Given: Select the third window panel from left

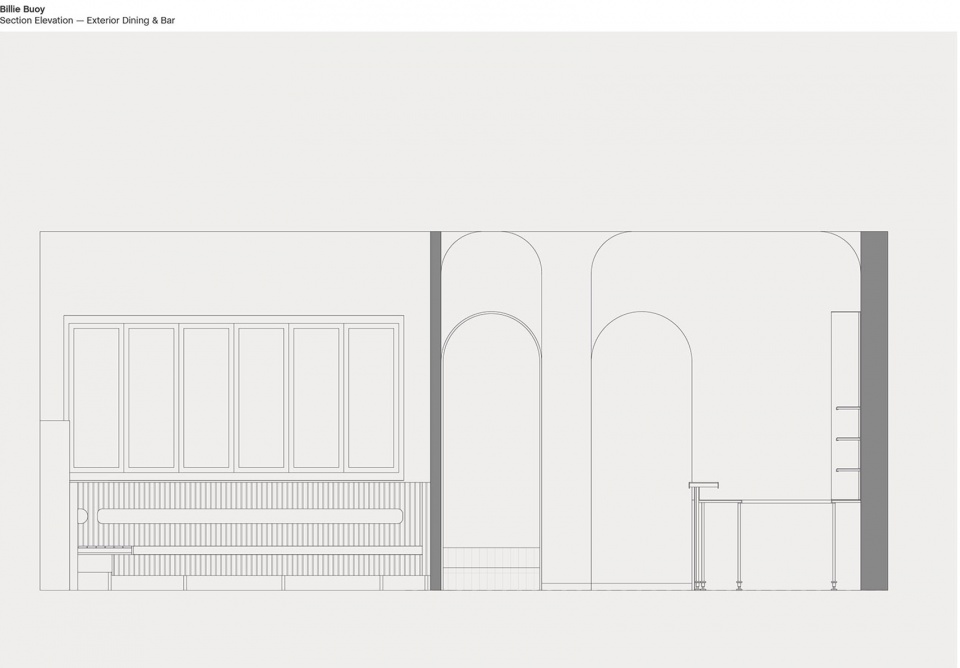Looking at the screenshot, I should (x=206, y=397).
